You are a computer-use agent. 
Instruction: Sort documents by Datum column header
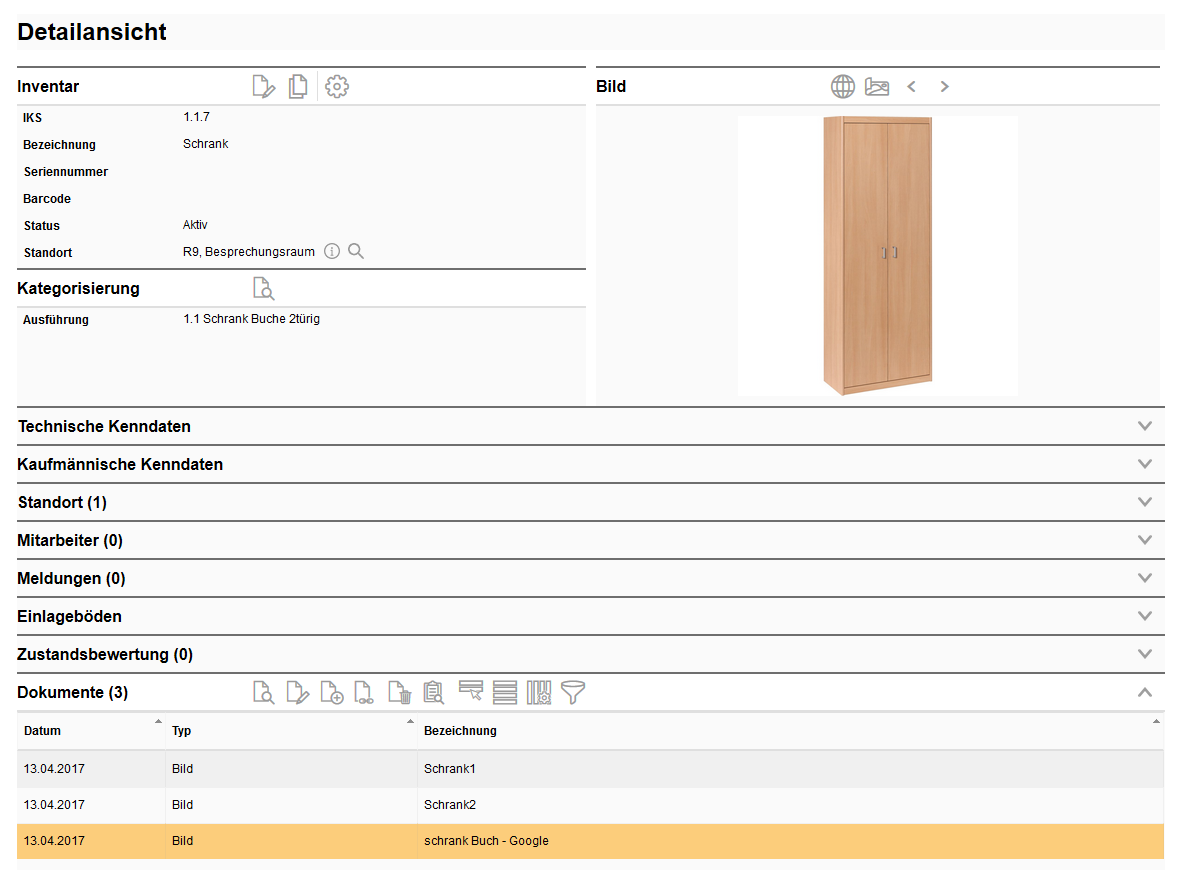click(43, 731)
